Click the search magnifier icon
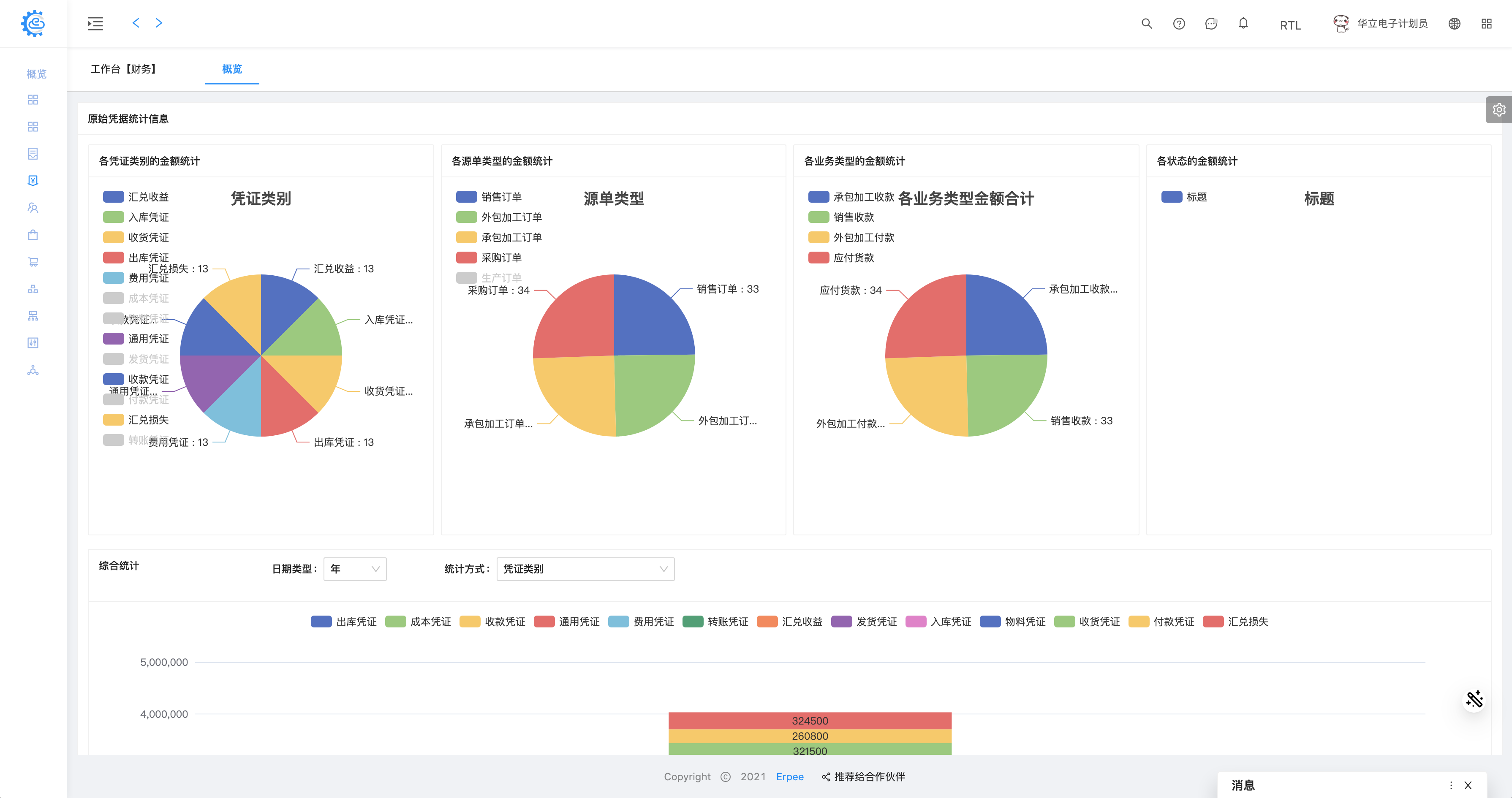Image resolution: width=1512 pixels, height=798 pixels. (1146, 24)
